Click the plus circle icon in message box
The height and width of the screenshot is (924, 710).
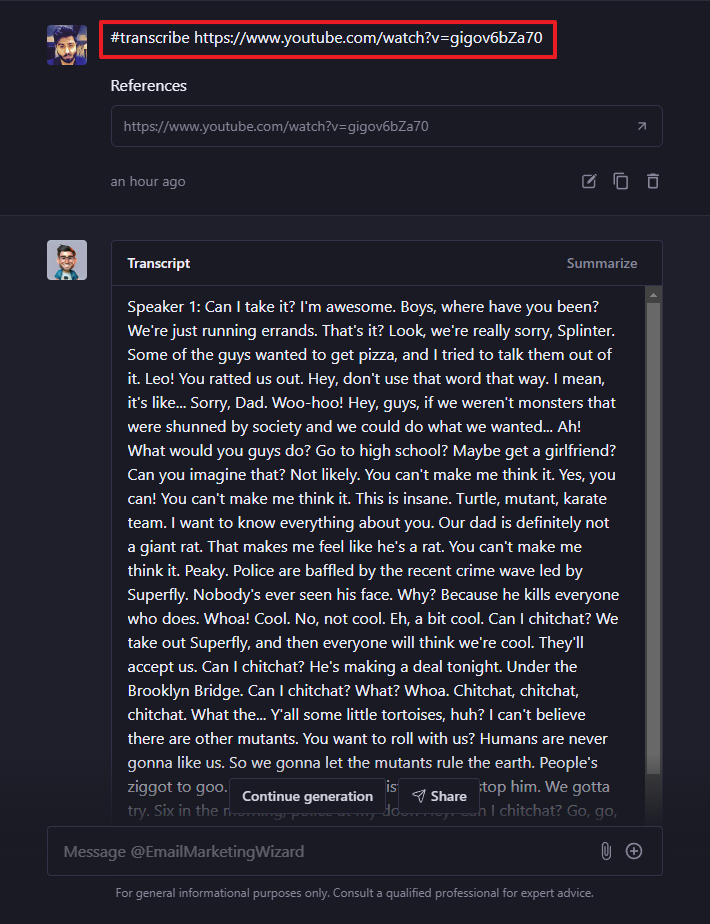[634, 851]
